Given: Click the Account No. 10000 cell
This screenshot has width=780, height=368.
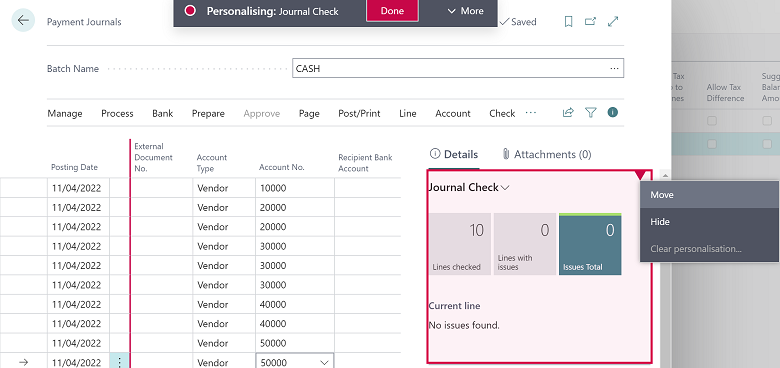Looking at the screenshot, I should tap(295, 188).
